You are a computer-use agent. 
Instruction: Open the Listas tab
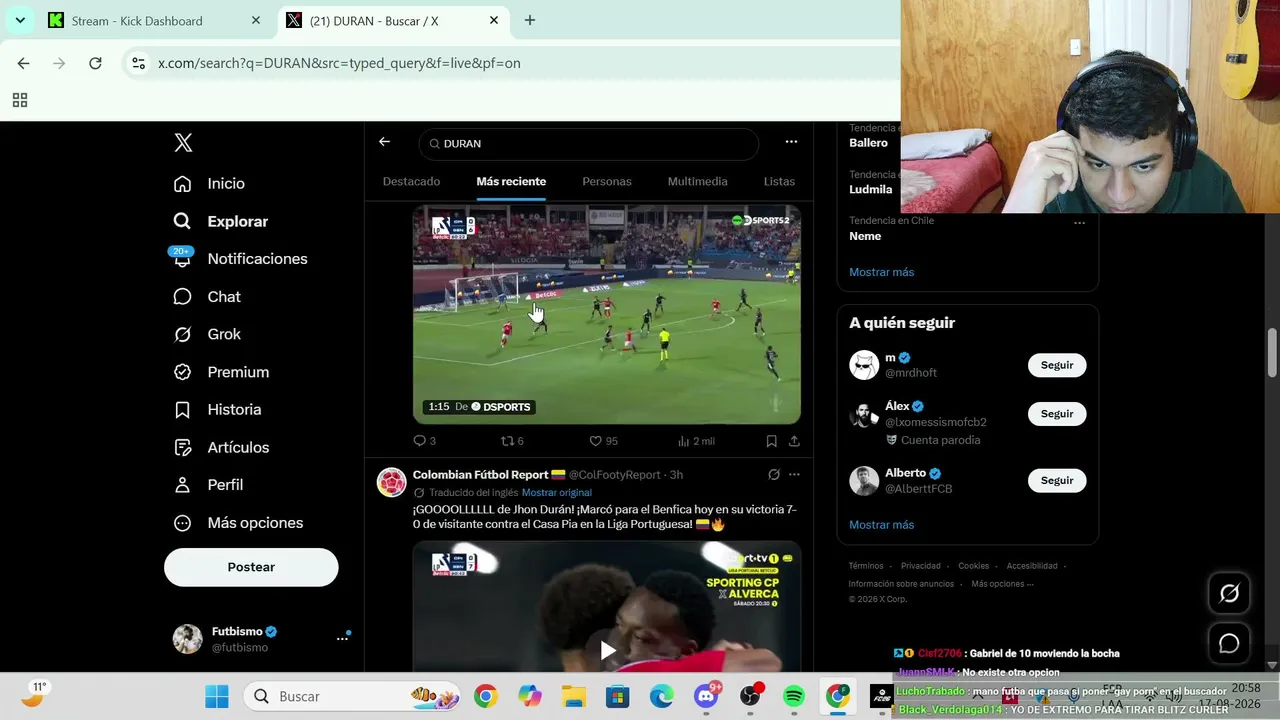click(779, 181)
